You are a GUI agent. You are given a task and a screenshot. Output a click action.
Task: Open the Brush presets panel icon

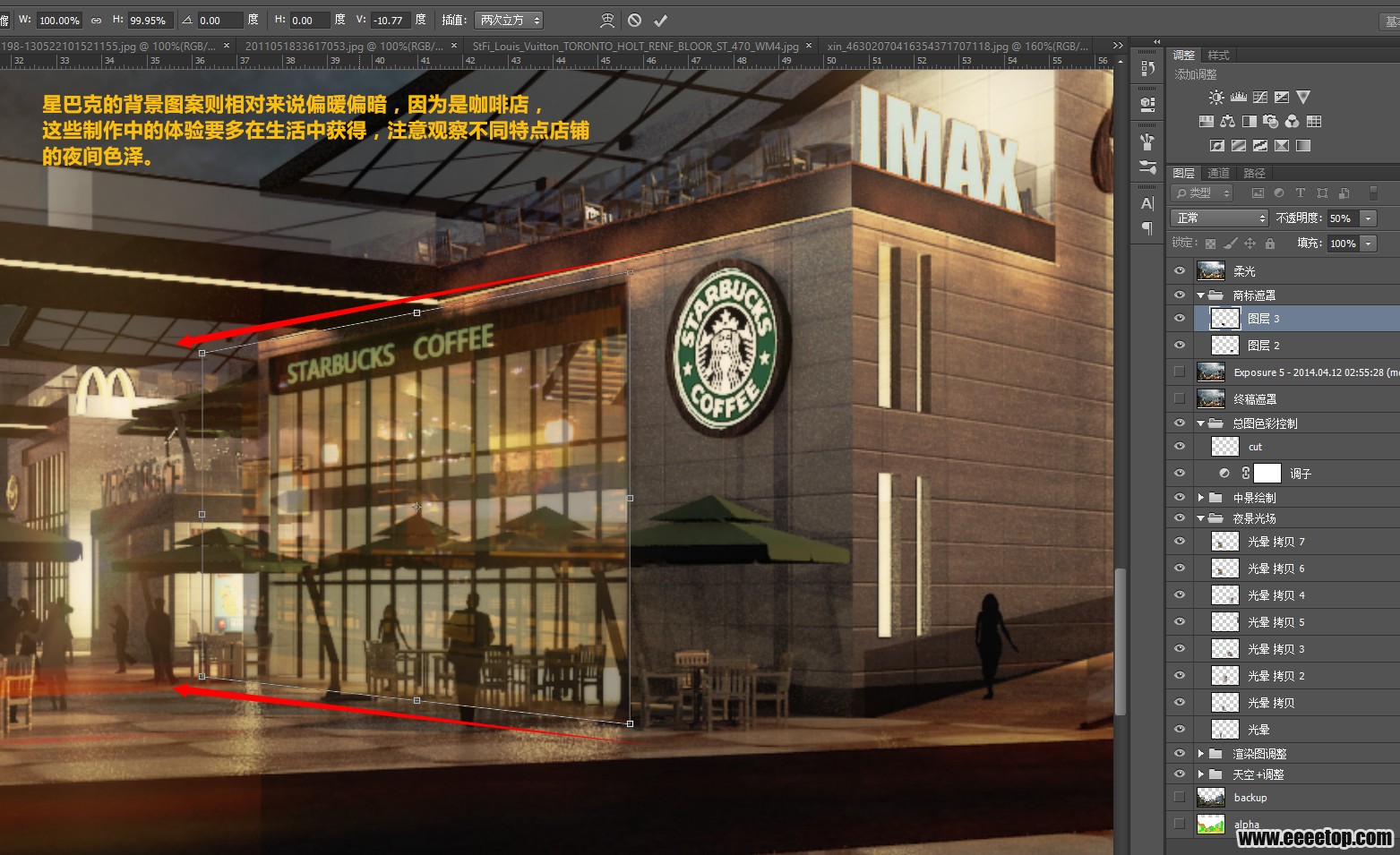point(1147,141)
